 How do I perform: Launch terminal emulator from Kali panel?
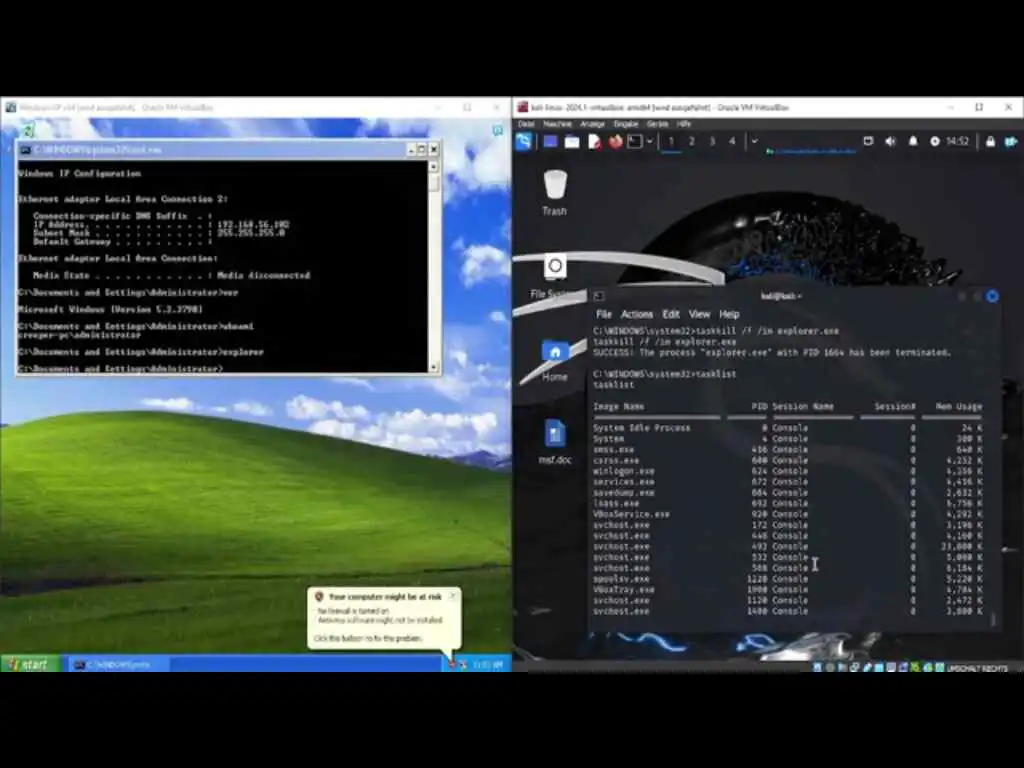(x=635, y=141)
